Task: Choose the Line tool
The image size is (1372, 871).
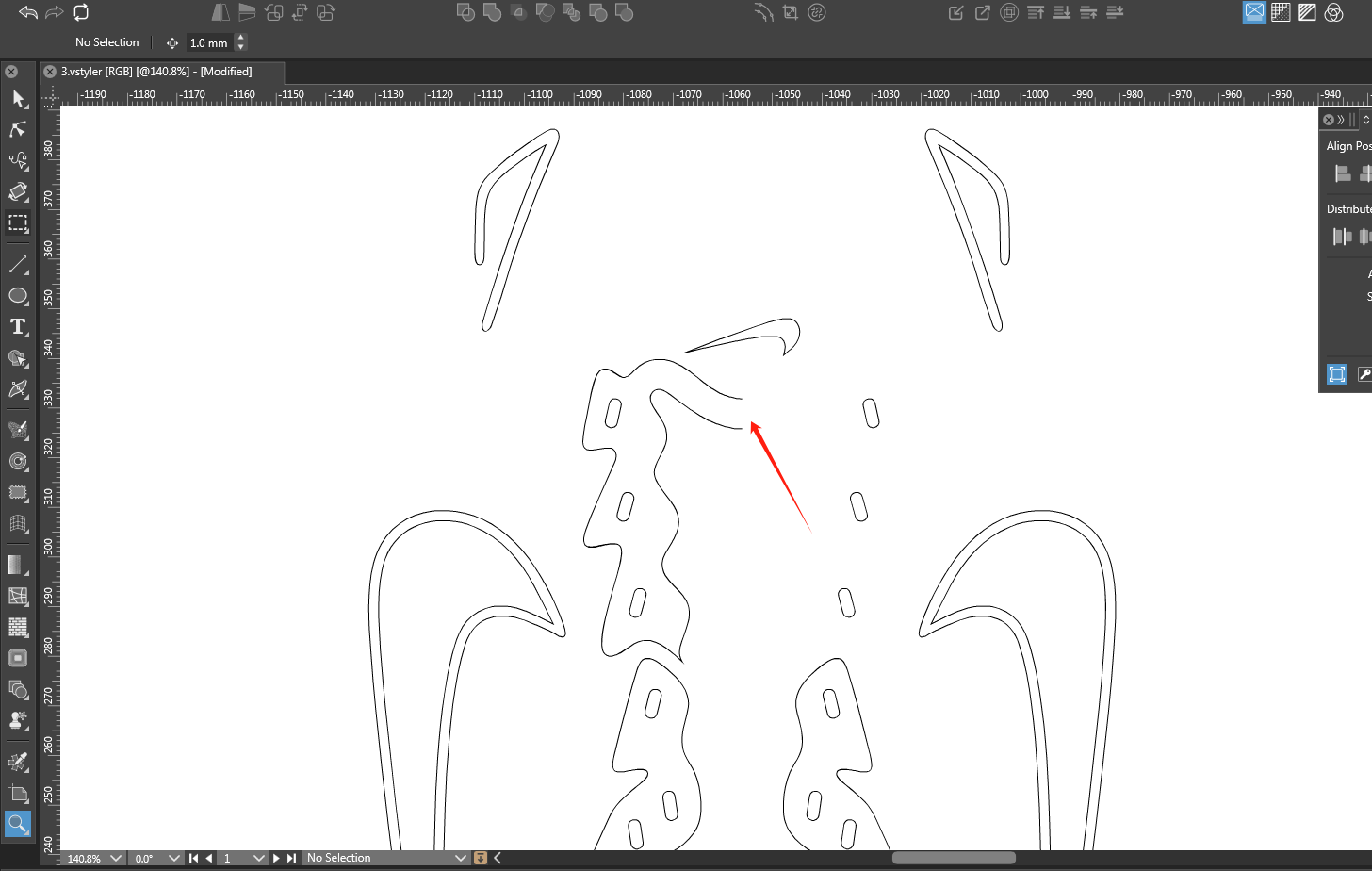Action: point(18,265)
